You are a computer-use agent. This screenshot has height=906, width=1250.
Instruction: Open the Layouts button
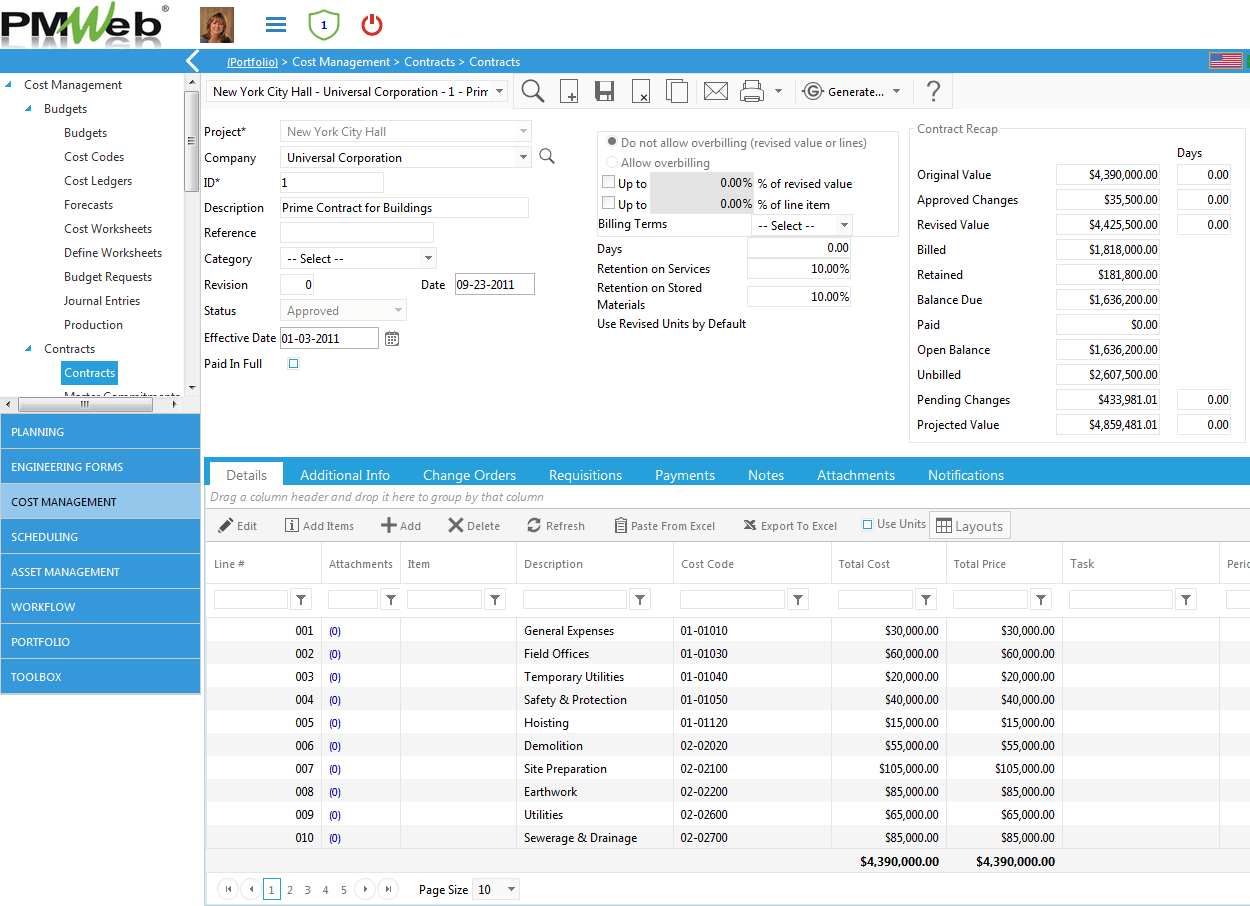pyautogui.click(x=969, y=526)
